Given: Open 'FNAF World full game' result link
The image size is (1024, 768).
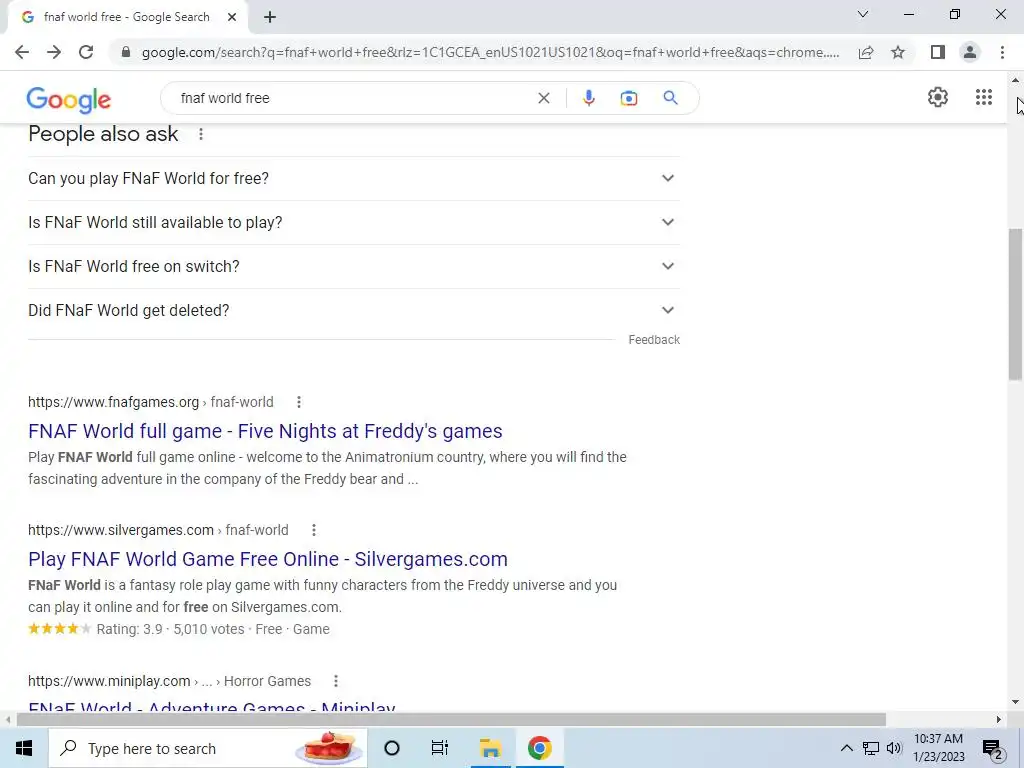Looking at the screenshot, I should (265, 431).
